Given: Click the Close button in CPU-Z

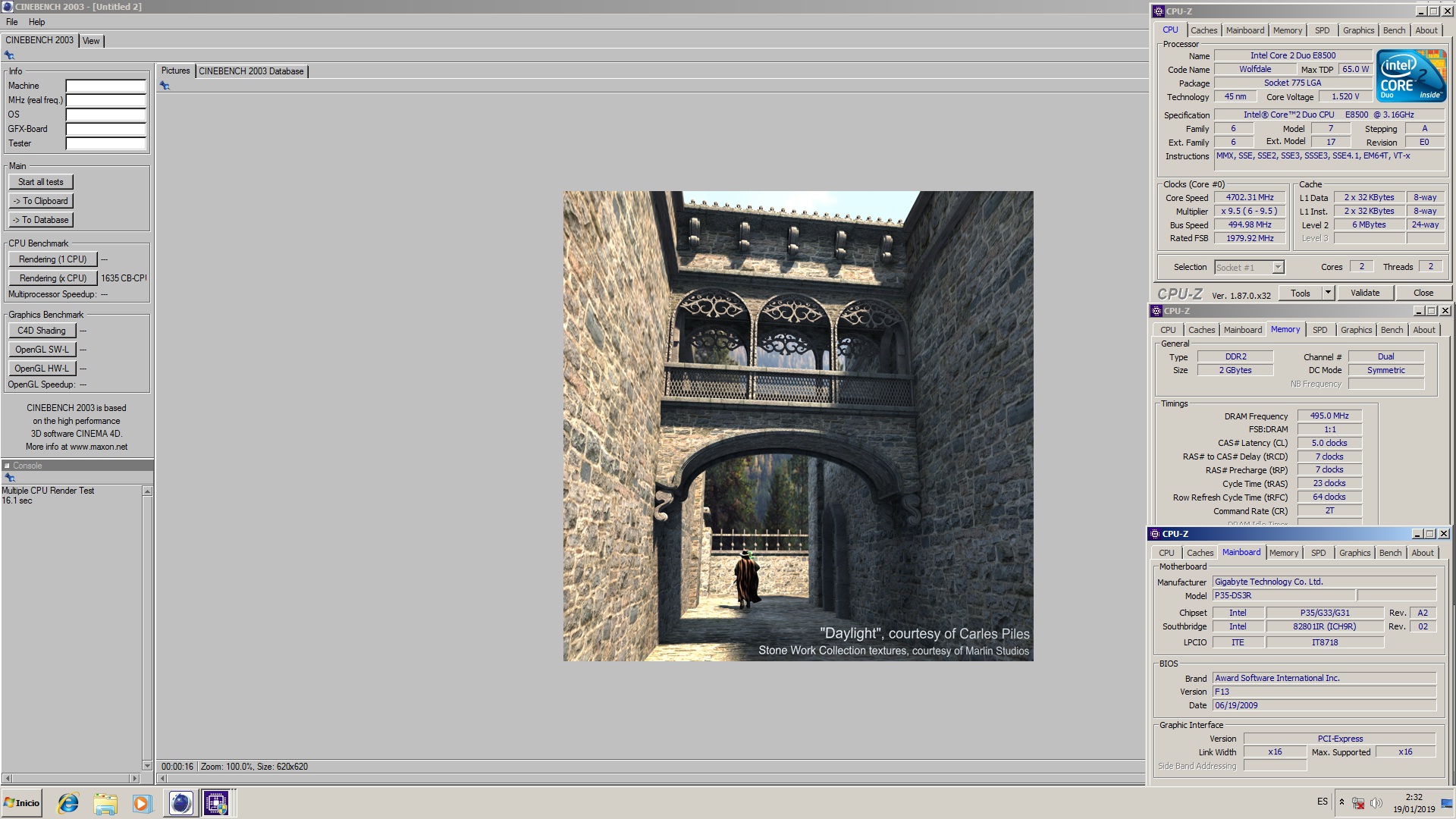Looking at the screenshot, I should pyautogui.click(x=1423, y=293).
